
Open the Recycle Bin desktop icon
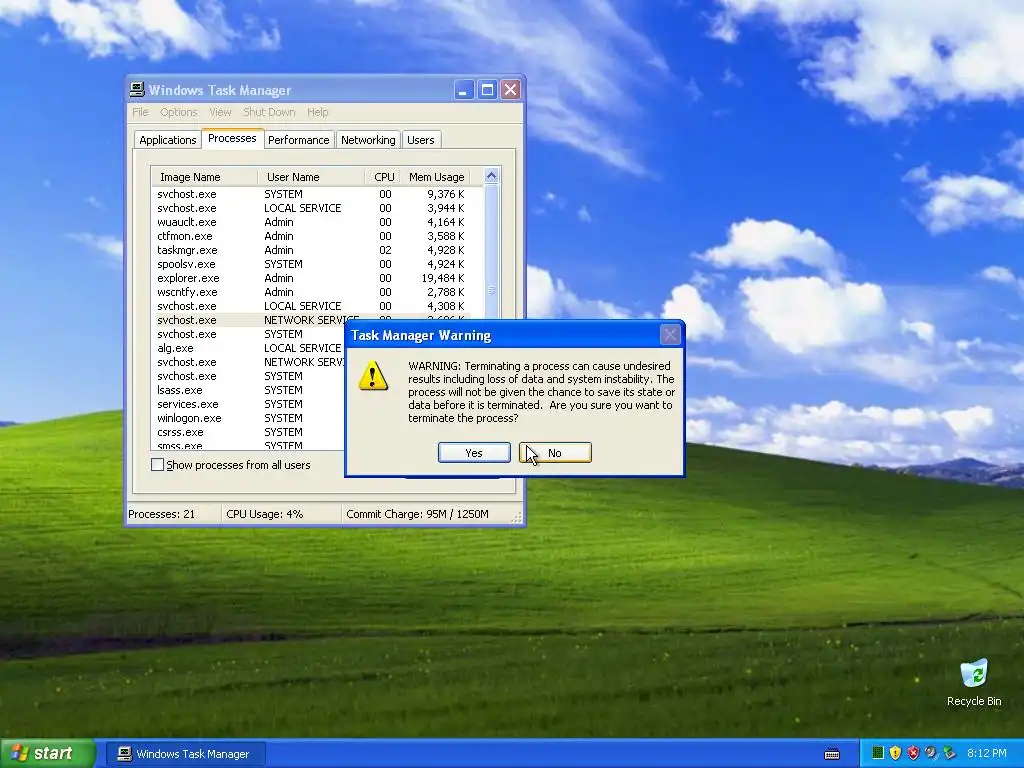[974, 683]
